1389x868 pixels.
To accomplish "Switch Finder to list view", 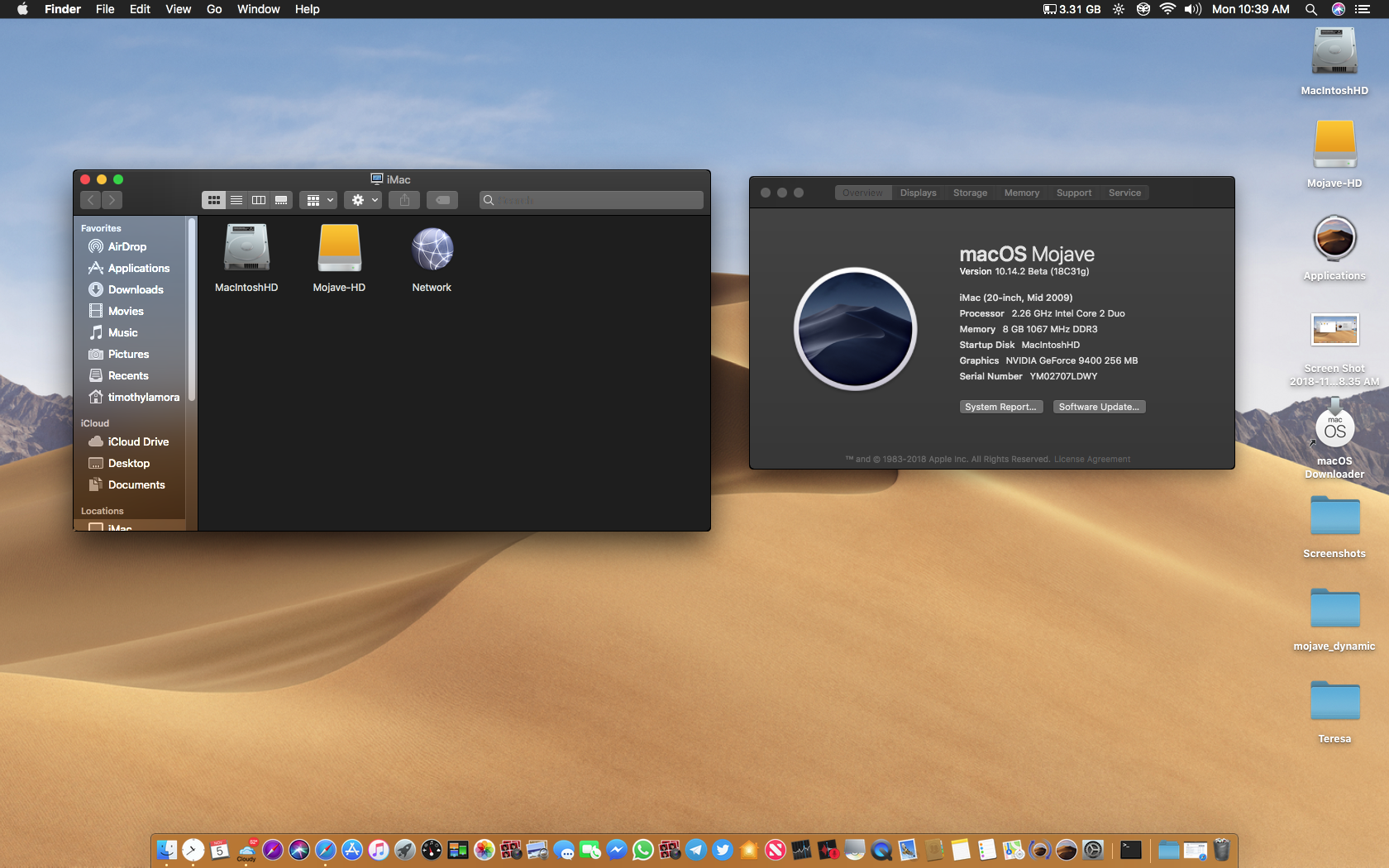I will pos(236,200).
